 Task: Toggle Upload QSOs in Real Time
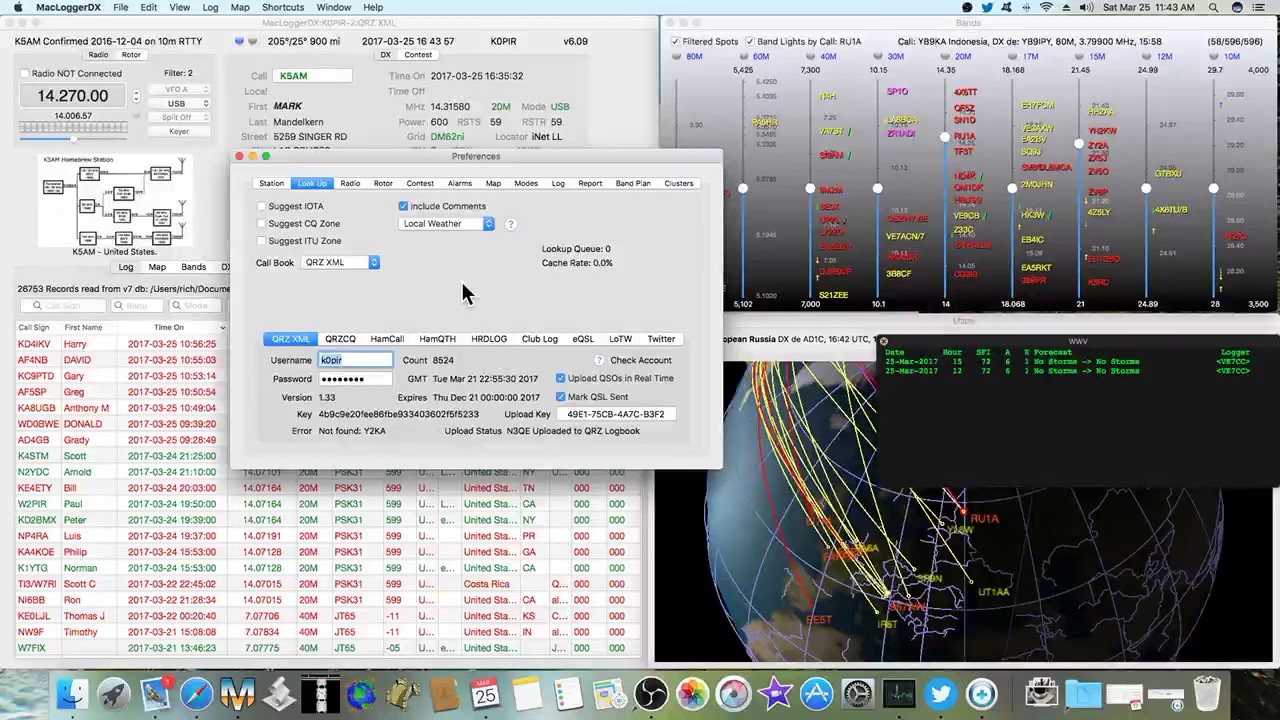[x=560, y=379]
